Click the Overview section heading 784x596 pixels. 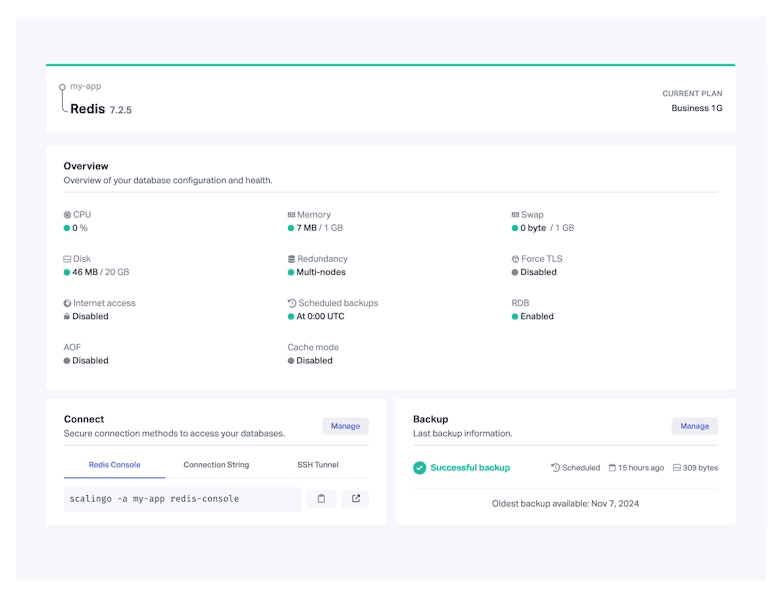pyautogui.click(x=86, y=166)
